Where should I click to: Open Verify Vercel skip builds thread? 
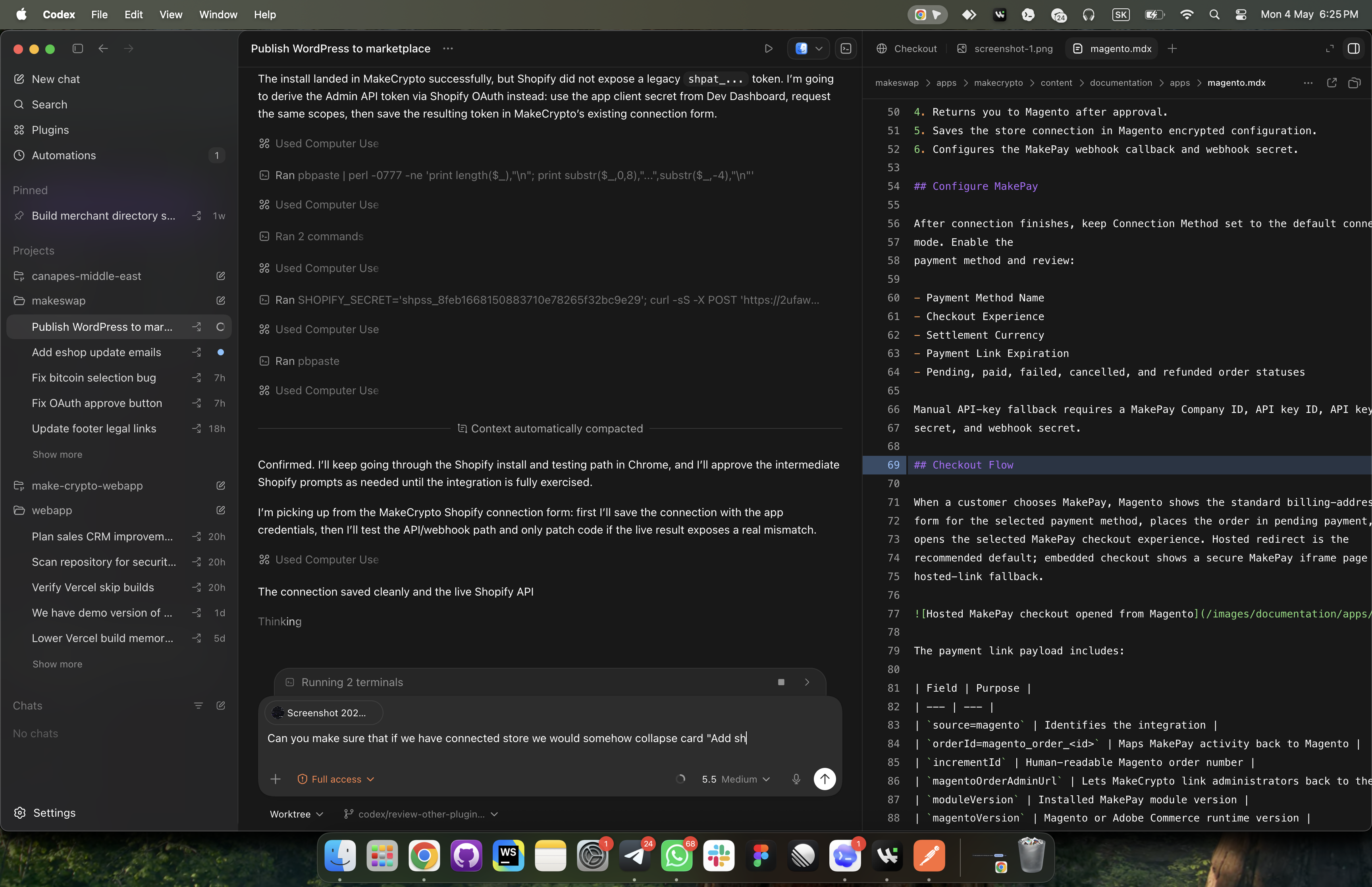pyautogui.click(x=119, y=587)
